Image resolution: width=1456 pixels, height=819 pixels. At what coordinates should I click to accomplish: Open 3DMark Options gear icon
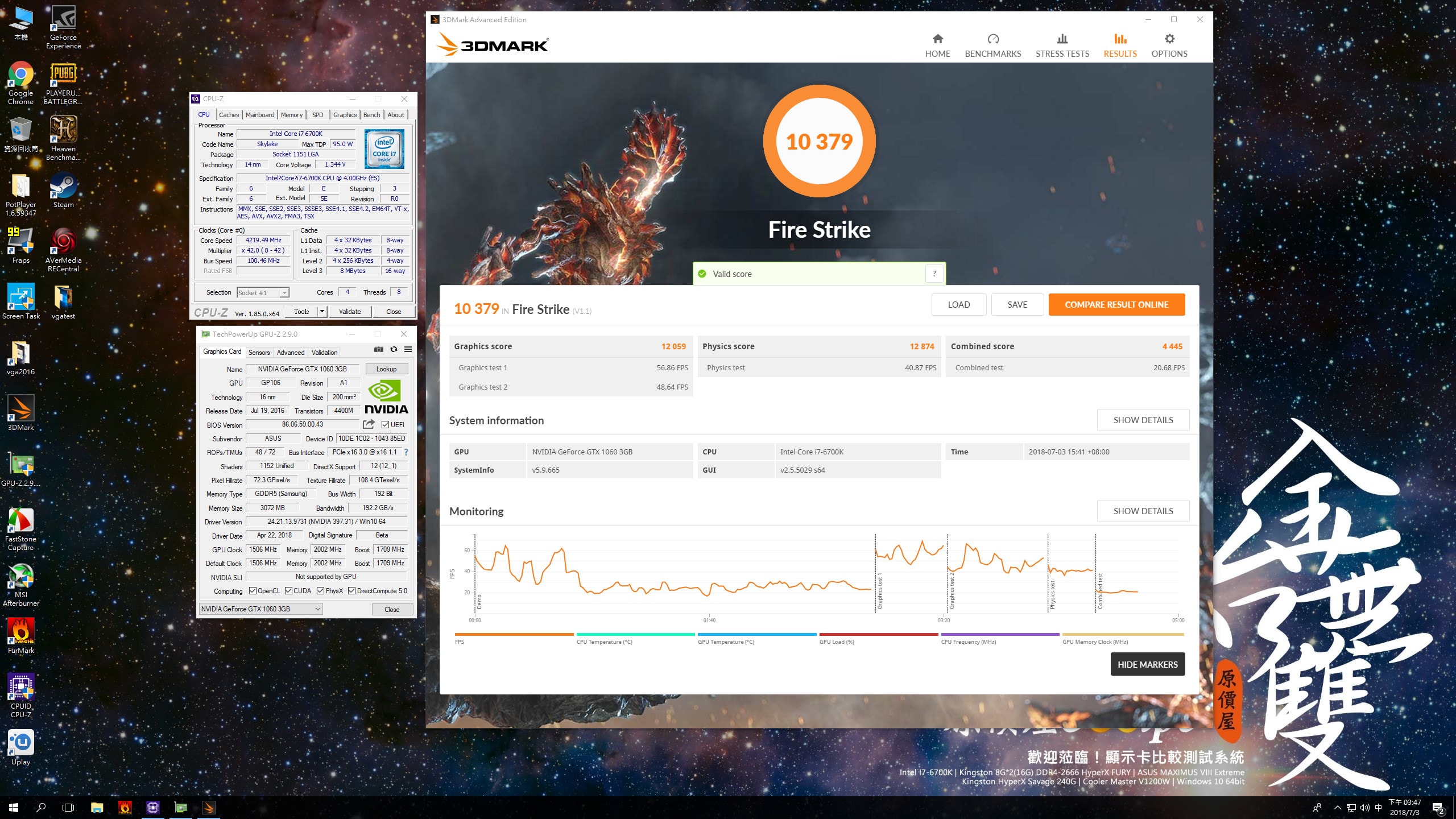[1169, 39]
